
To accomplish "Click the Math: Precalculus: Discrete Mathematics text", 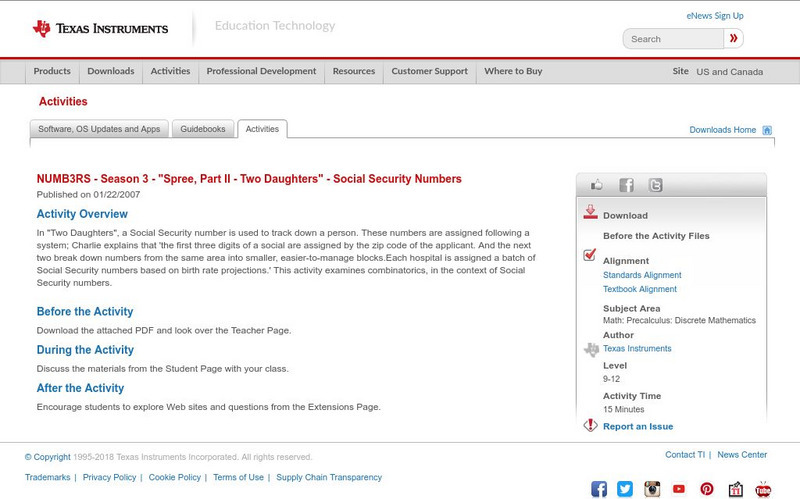I will 679,320.
